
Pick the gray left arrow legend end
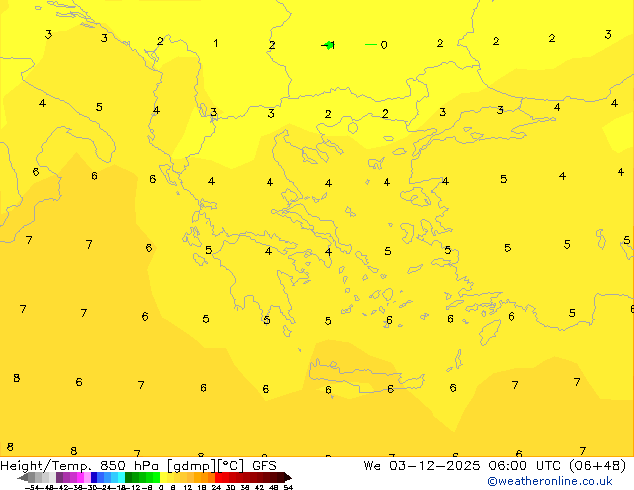pyautogui.click(x=22, y=477)
